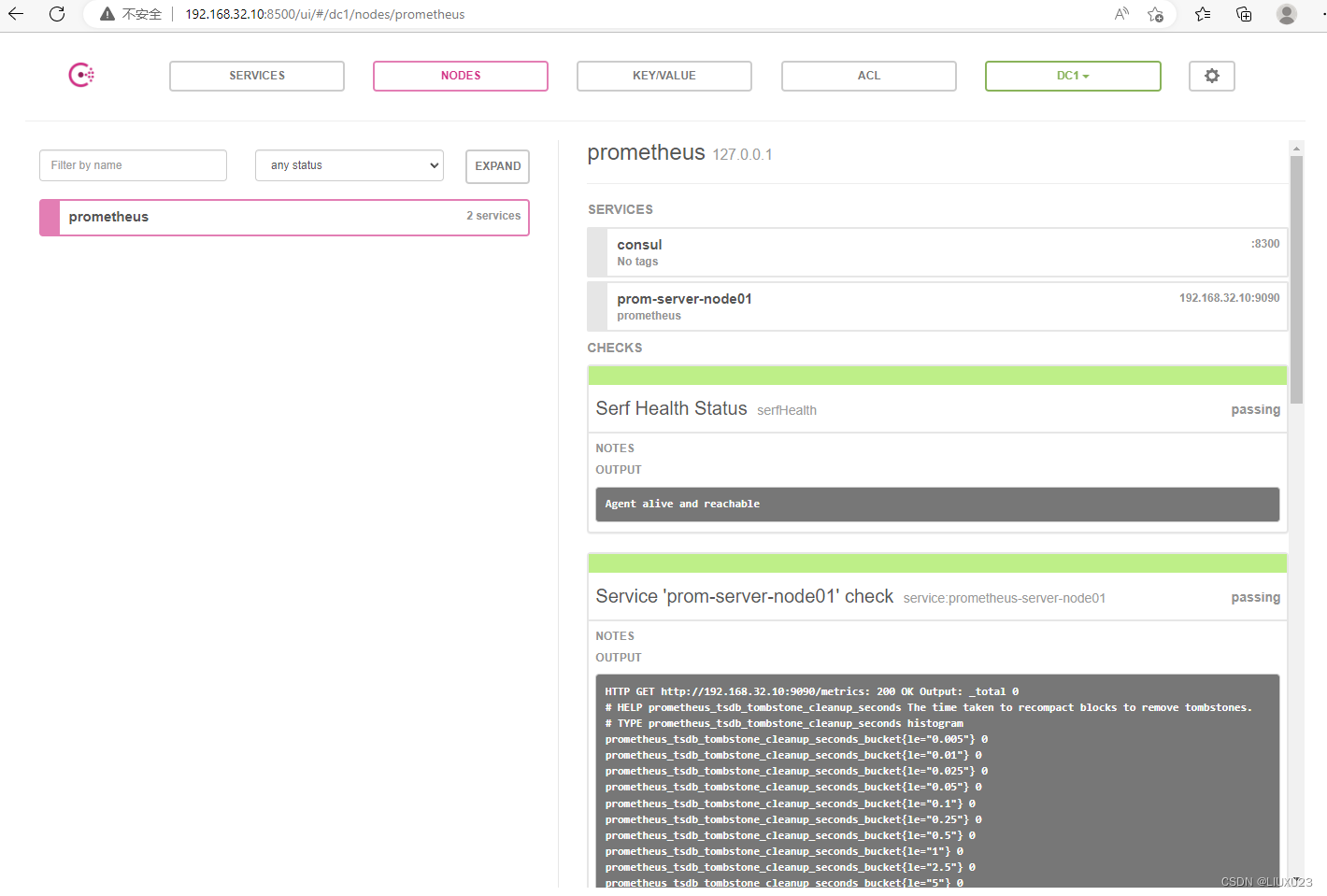Open browser collections icon
Viewport: 1327px width, 896px height.
click(x=1244, y=14)
